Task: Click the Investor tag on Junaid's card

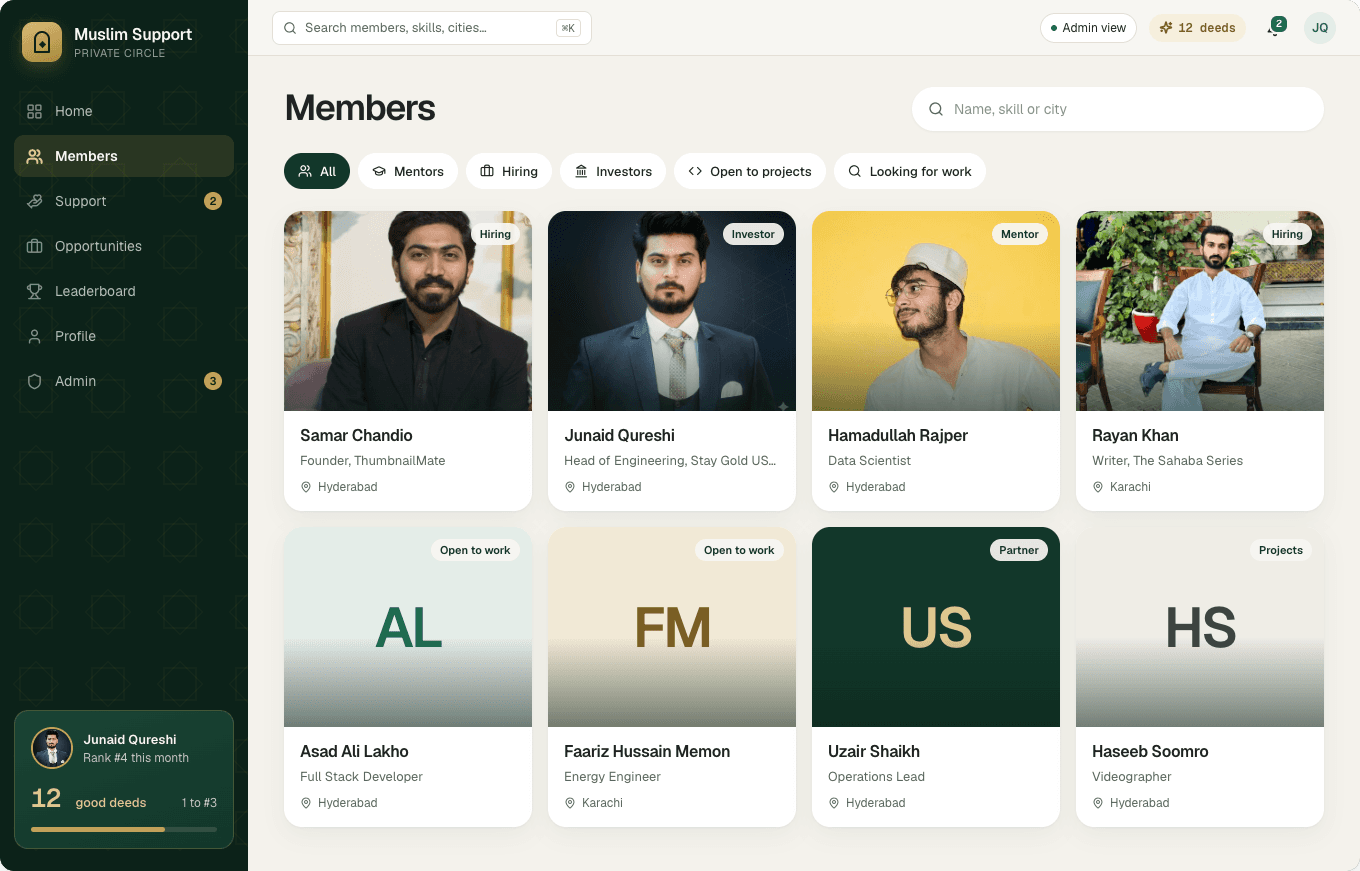Action: tap(753, 234)
